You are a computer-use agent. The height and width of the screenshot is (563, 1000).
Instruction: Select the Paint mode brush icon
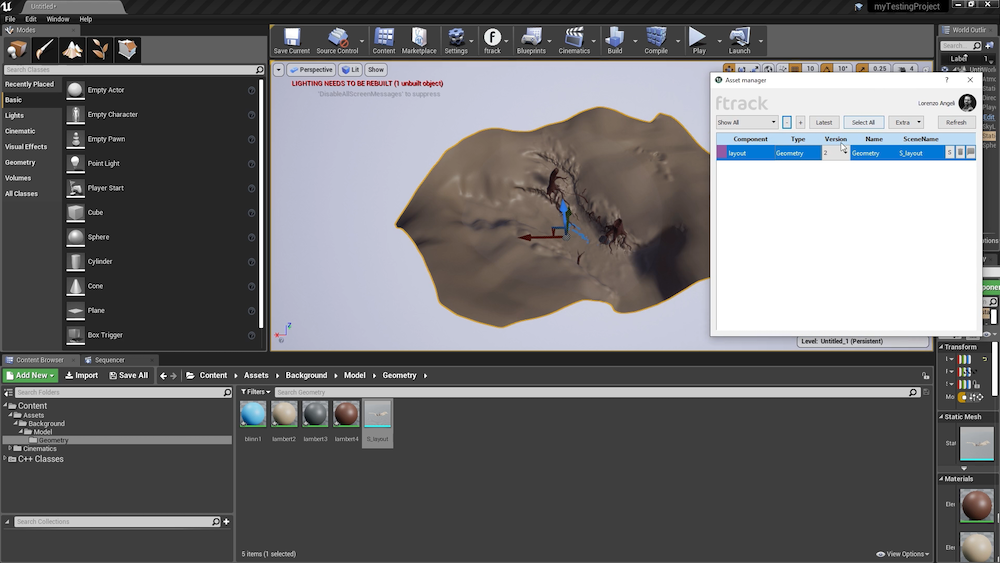(x=45, y=49)
